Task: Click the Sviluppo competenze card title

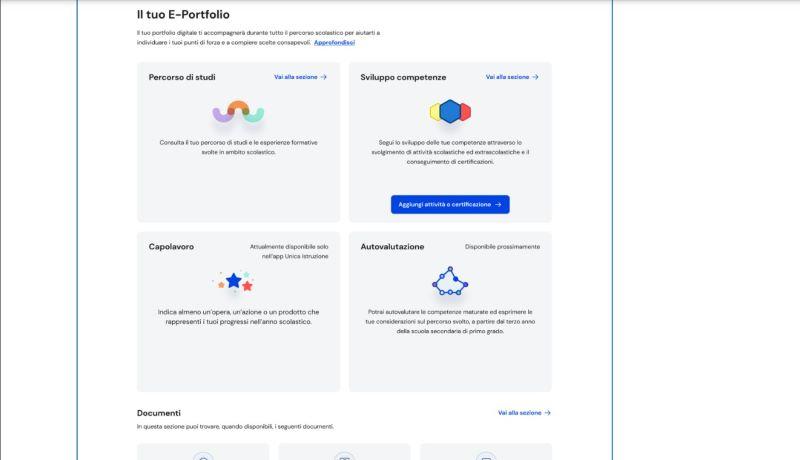Action: click(403, 77)
